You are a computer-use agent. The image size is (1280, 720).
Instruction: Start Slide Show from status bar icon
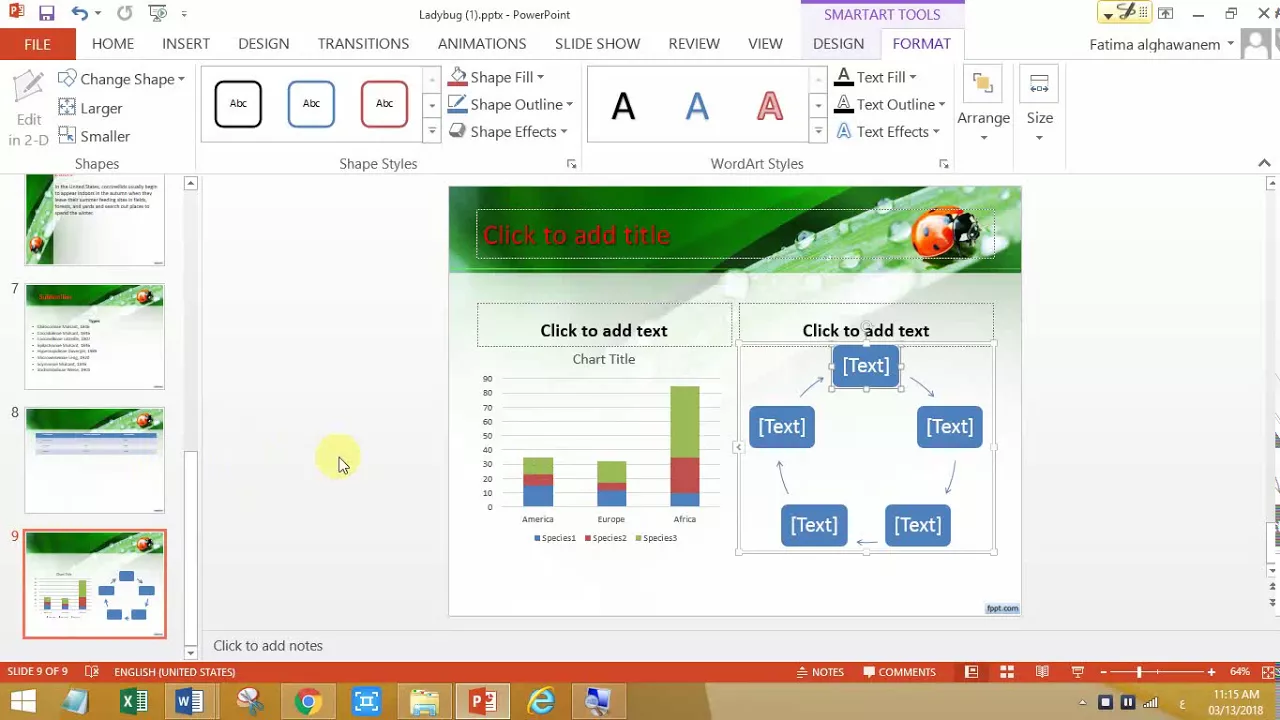point(1077,672)
